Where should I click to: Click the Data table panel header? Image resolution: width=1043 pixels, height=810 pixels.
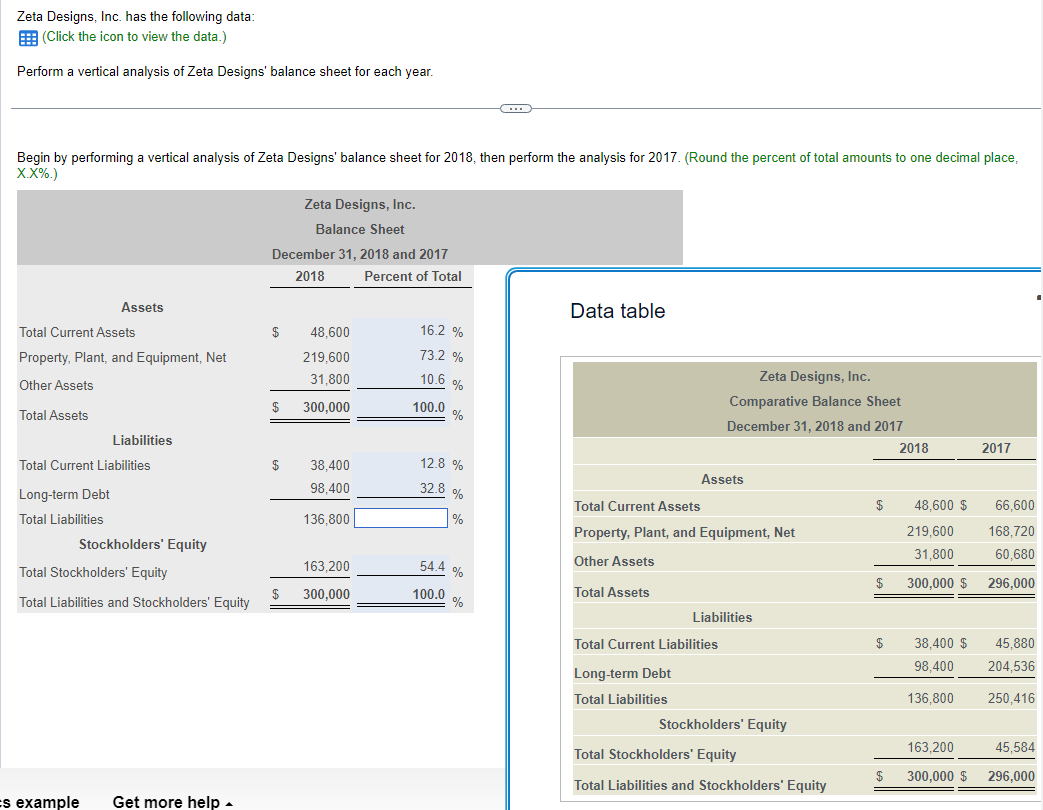[x=617, y=310]
